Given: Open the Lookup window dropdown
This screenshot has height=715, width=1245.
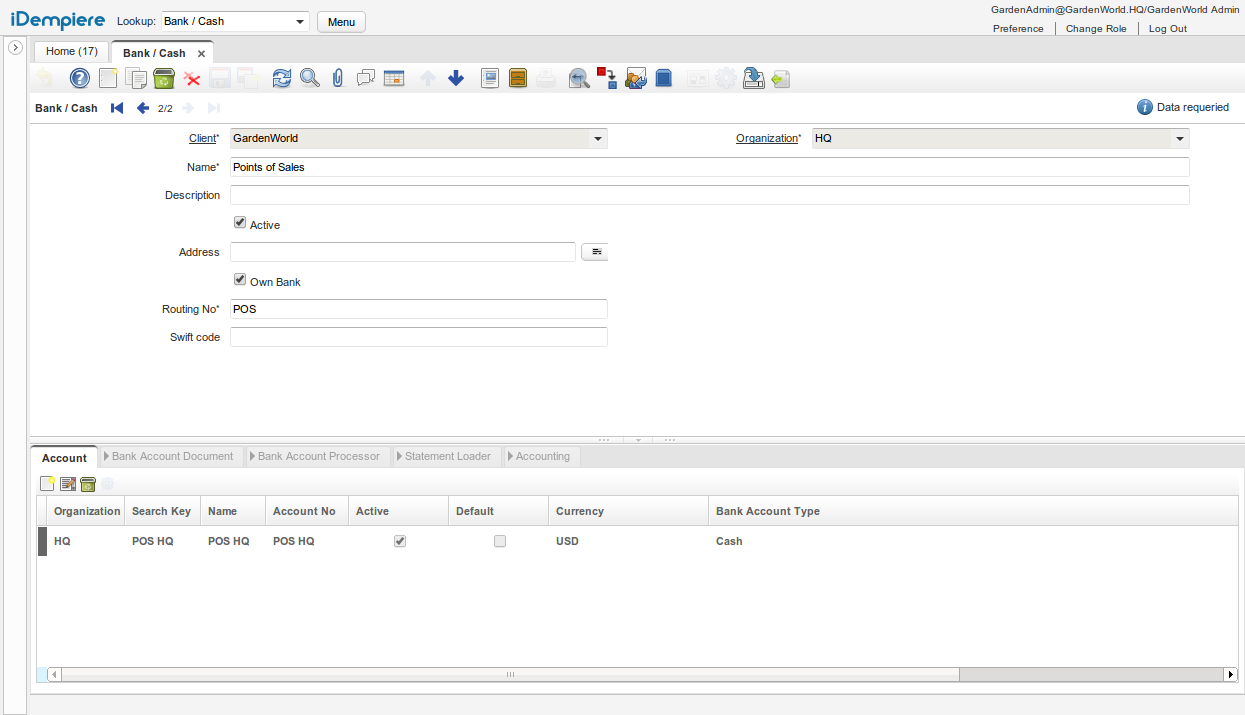Looking at the screenshot, I should (x=301, y=22).
